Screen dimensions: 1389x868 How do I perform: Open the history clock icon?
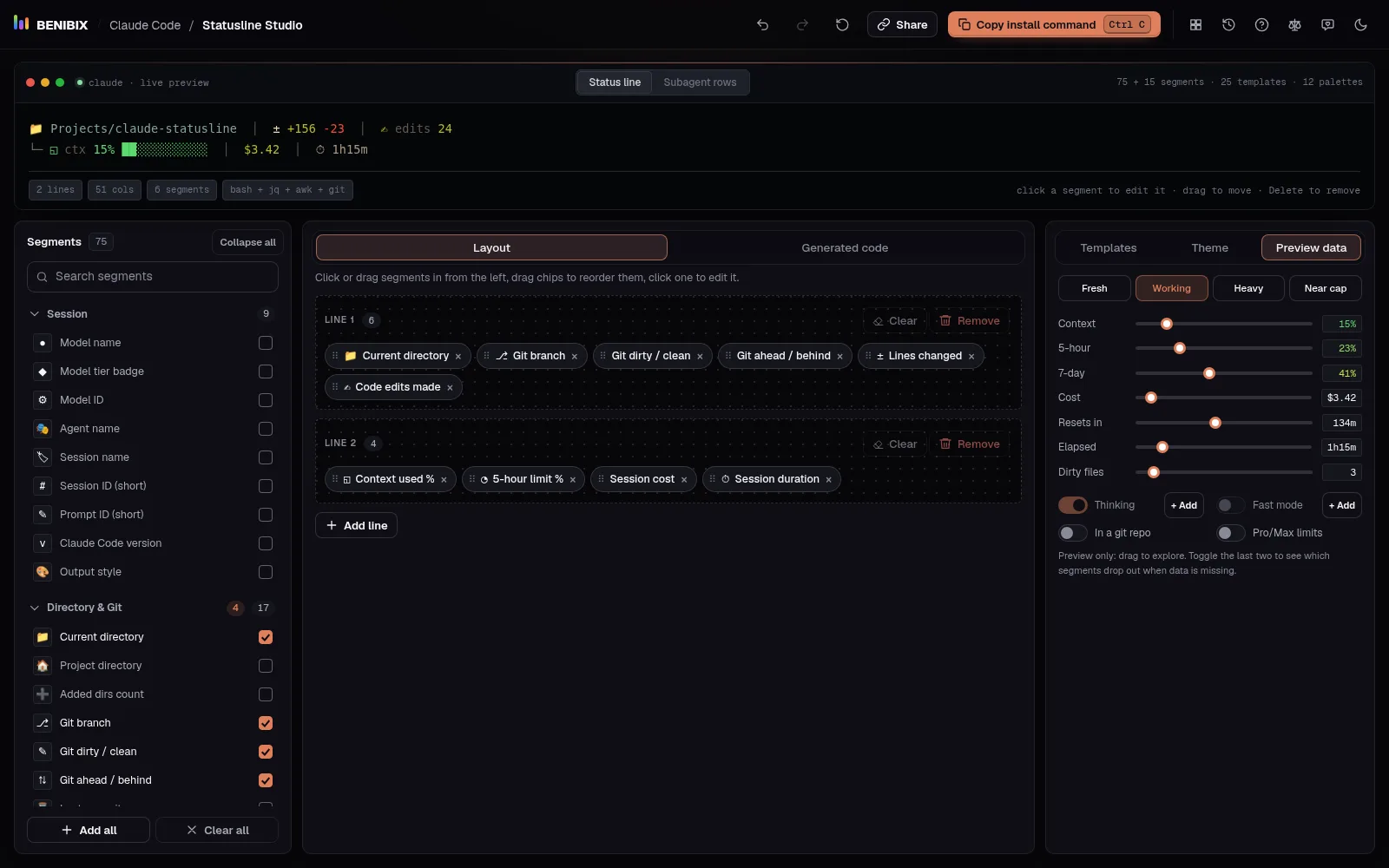(1228, 25)
